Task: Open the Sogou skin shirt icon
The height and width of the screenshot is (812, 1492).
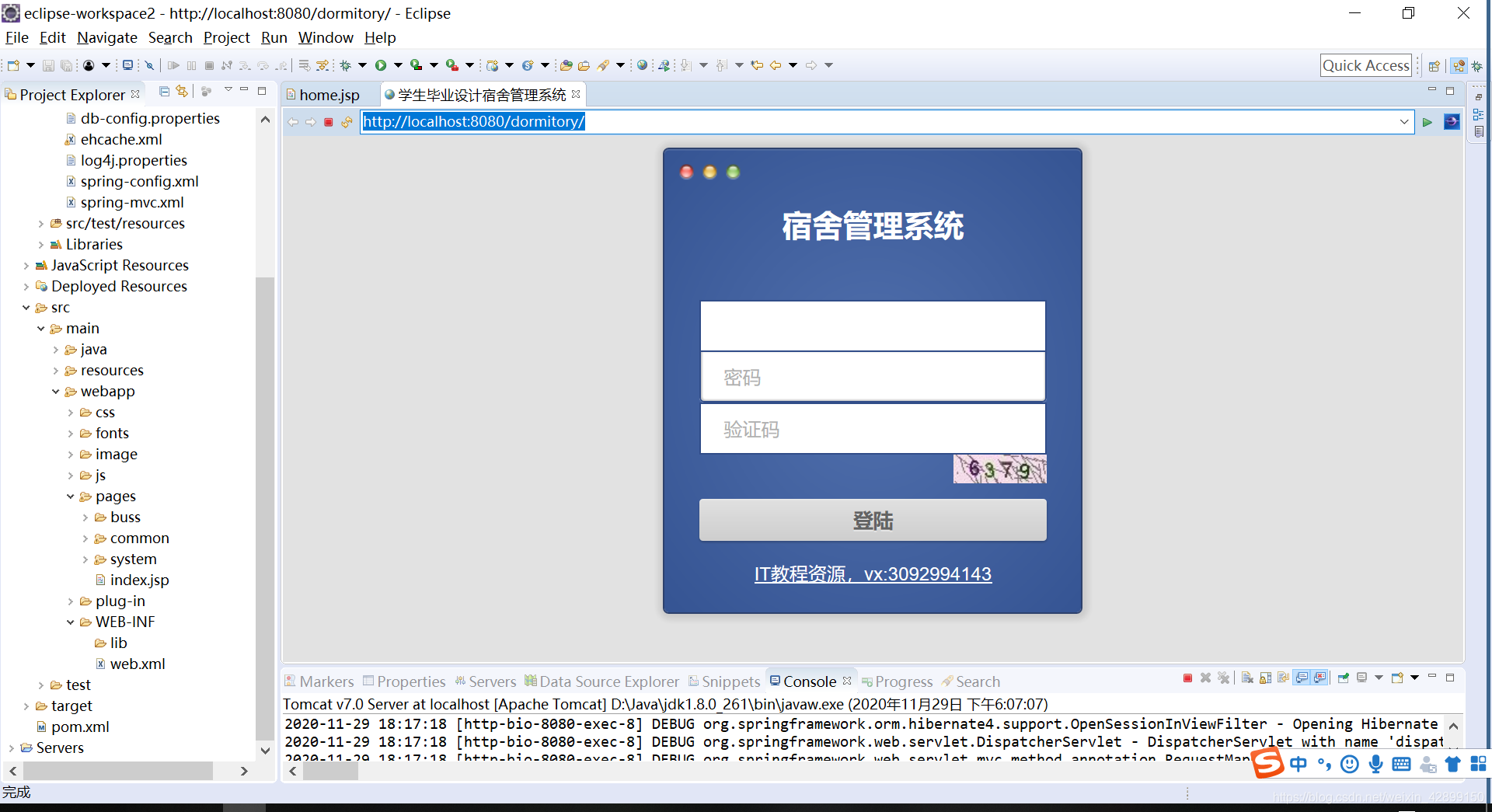Action: click(1452, 764)
